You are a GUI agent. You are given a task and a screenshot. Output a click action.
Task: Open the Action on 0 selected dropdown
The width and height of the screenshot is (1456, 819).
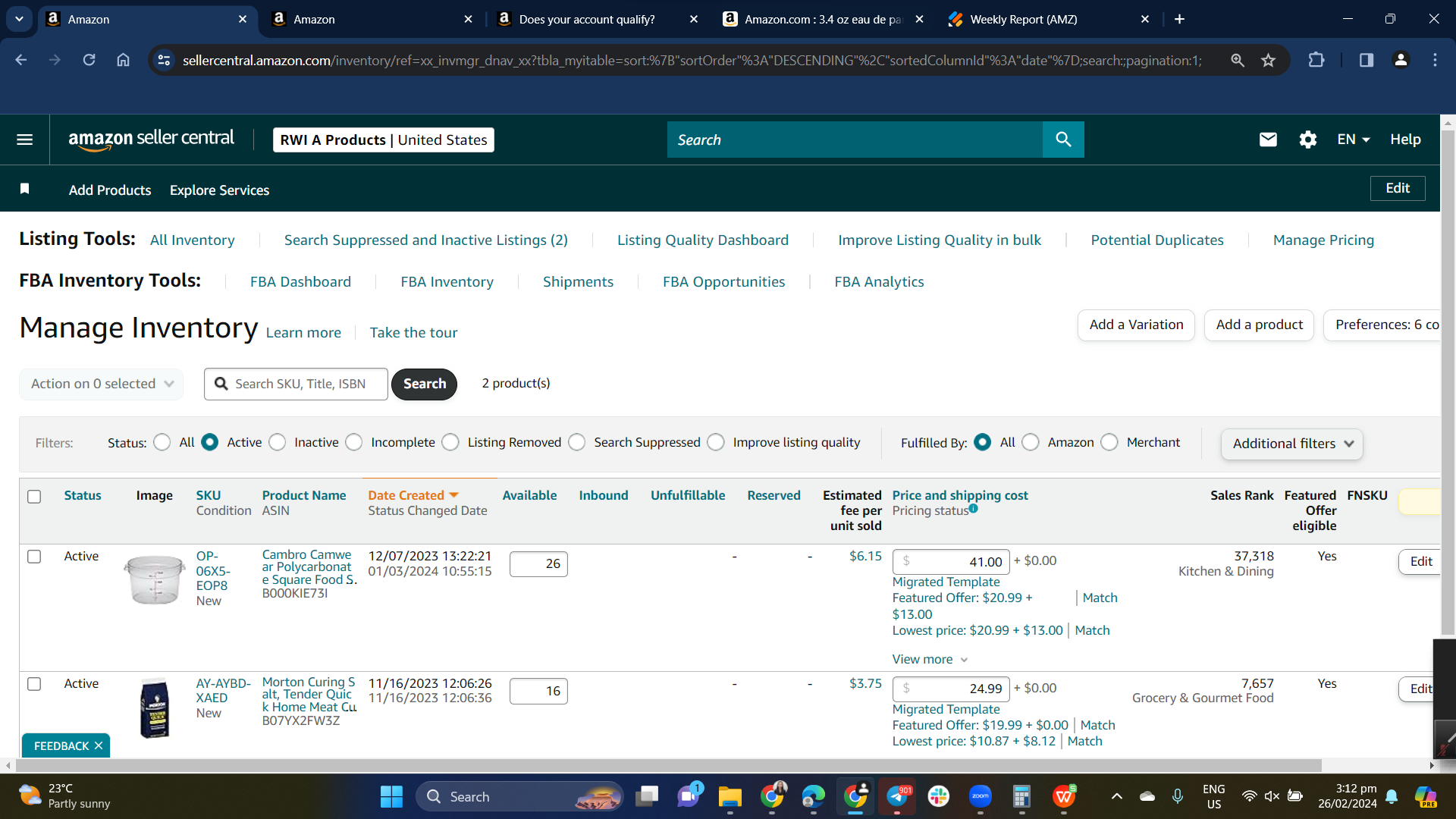(x=101, y=384)
